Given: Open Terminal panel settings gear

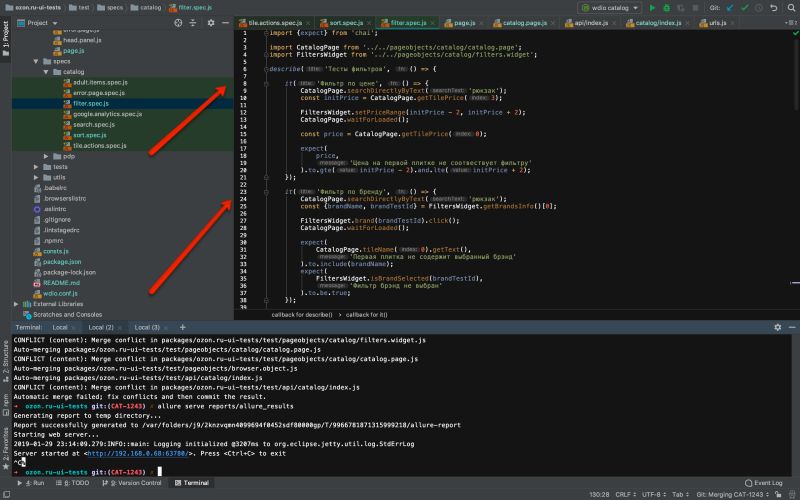Looking at the screenshot, I should pyautogui.click(x=778, y=327).
